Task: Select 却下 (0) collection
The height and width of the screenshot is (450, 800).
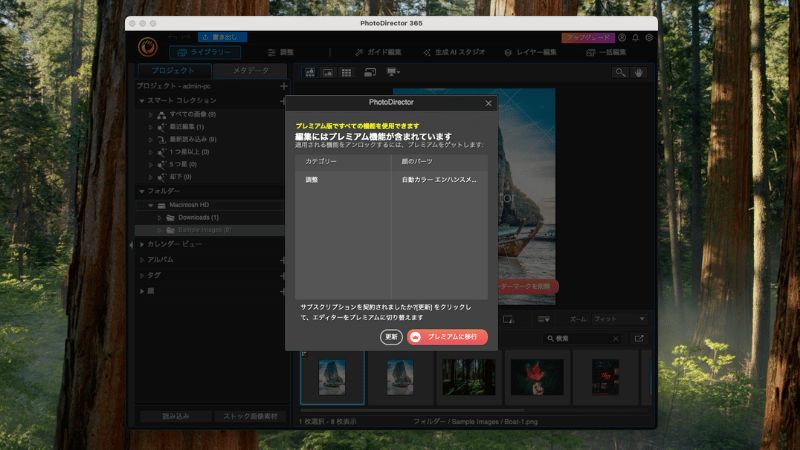Action: click(180, 177)
